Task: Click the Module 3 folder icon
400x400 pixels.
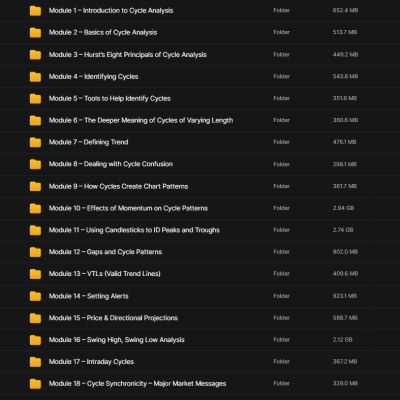Action: tap(35, 55)
